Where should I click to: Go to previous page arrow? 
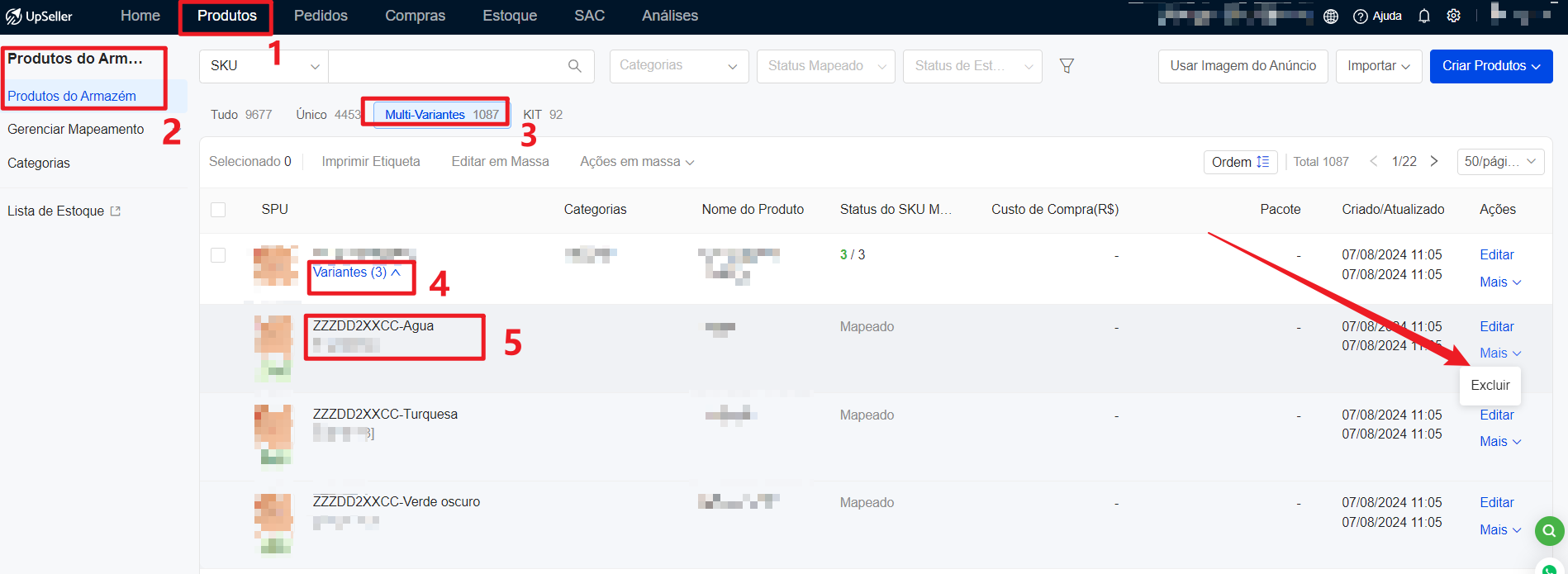click(x=1374, y=161)
